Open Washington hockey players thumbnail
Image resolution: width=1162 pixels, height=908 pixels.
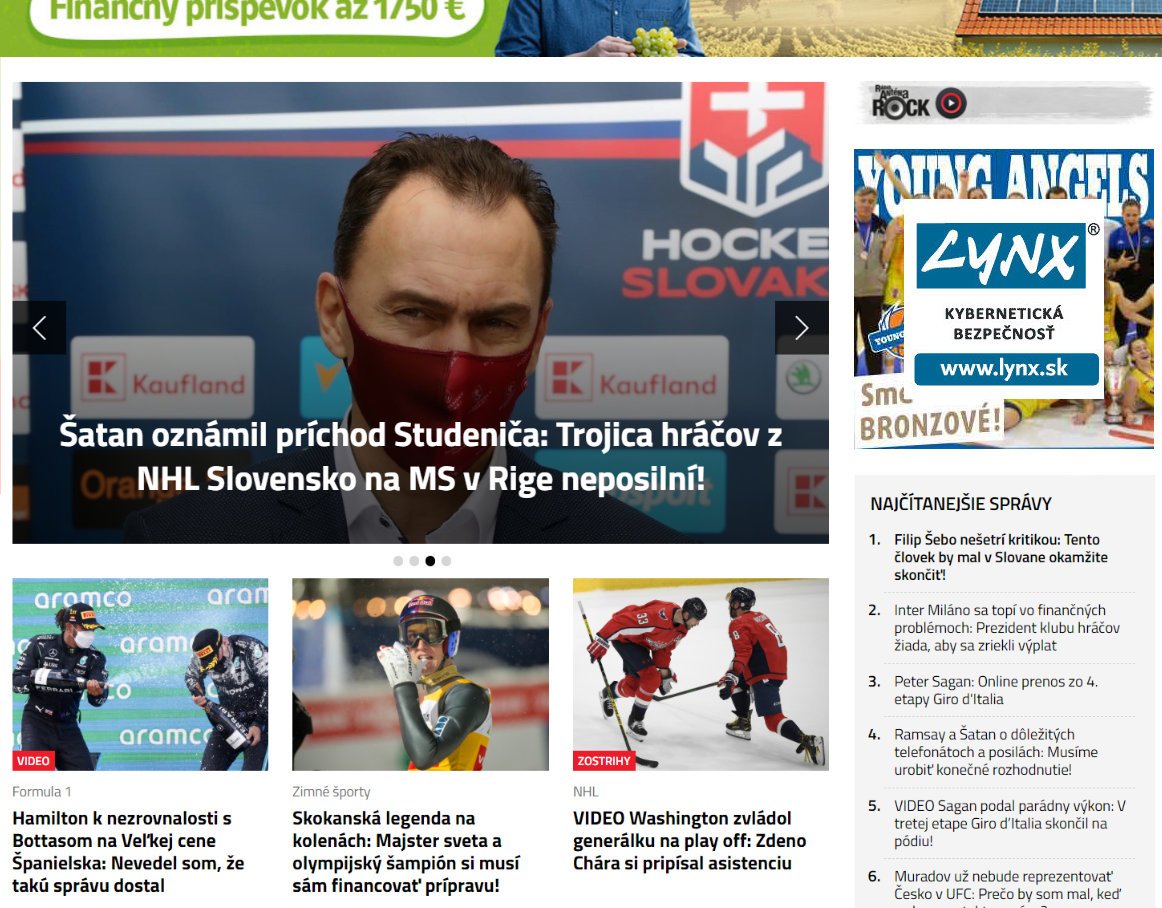click(700, 675)
